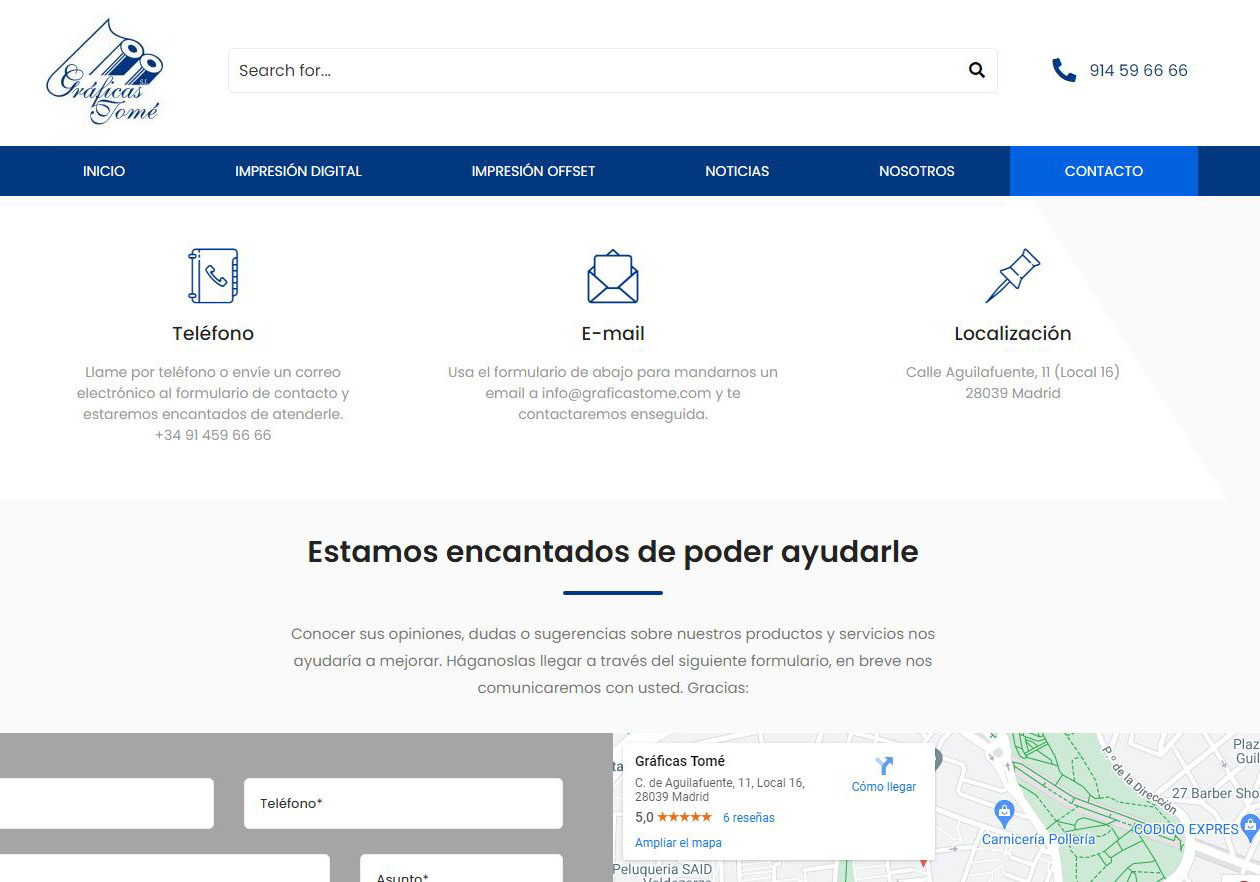Select NOTICIAS in the navigation bar
This screenshot has height=882, width=1260.
(x=737, y=171)
